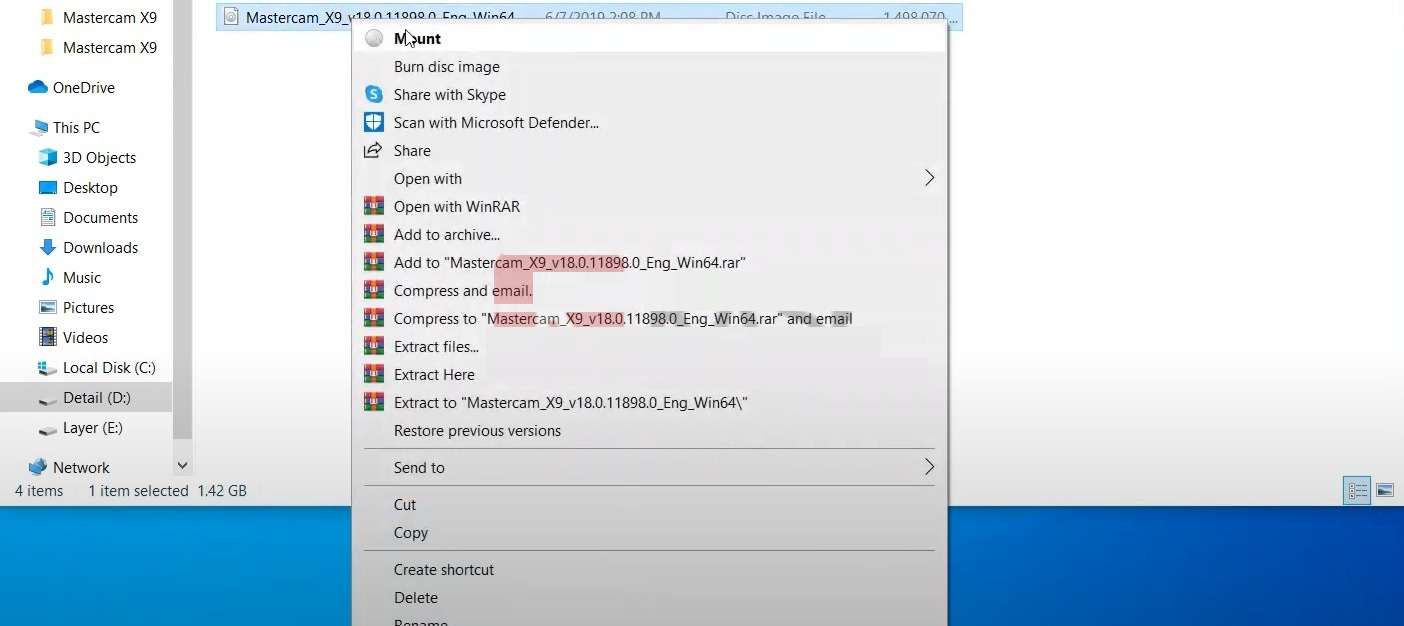1404x626 pixels.
Task: Click the Skype icon in context menu
Action: pyautogui.click(x=374, y=94)
